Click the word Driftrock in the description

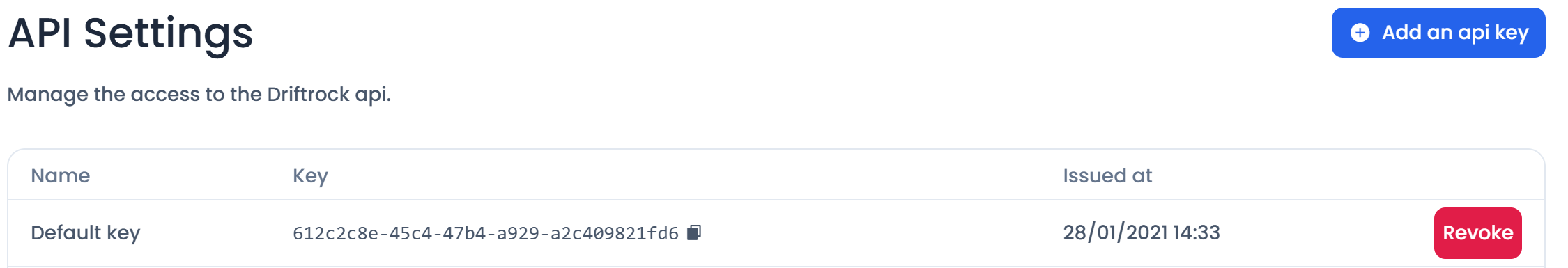click(x=308, y=94)
